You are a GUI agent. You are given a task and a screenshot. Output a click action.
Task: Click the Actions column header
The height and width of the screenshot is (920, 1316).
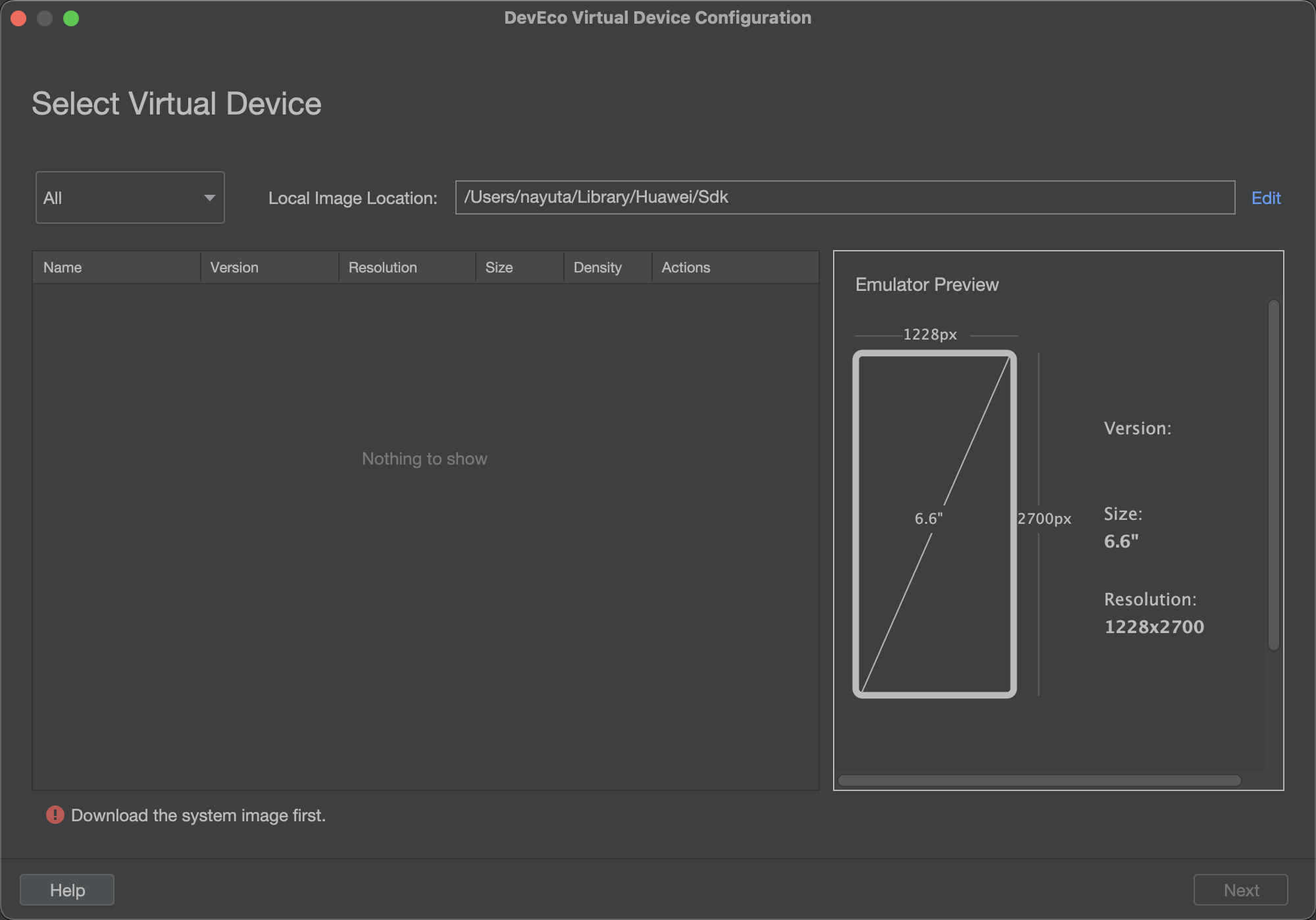click(x=736, y=267)
